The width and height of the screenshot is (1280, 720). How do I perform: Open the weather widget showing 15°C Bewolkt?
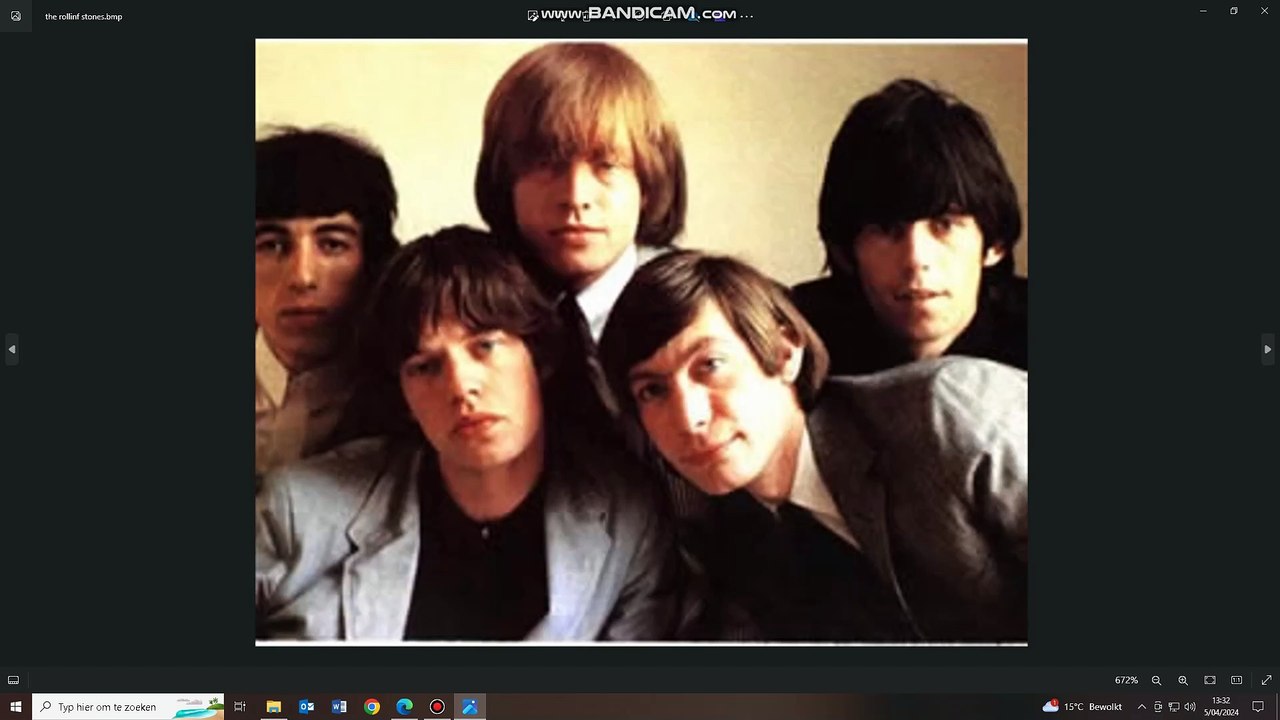1082,707
